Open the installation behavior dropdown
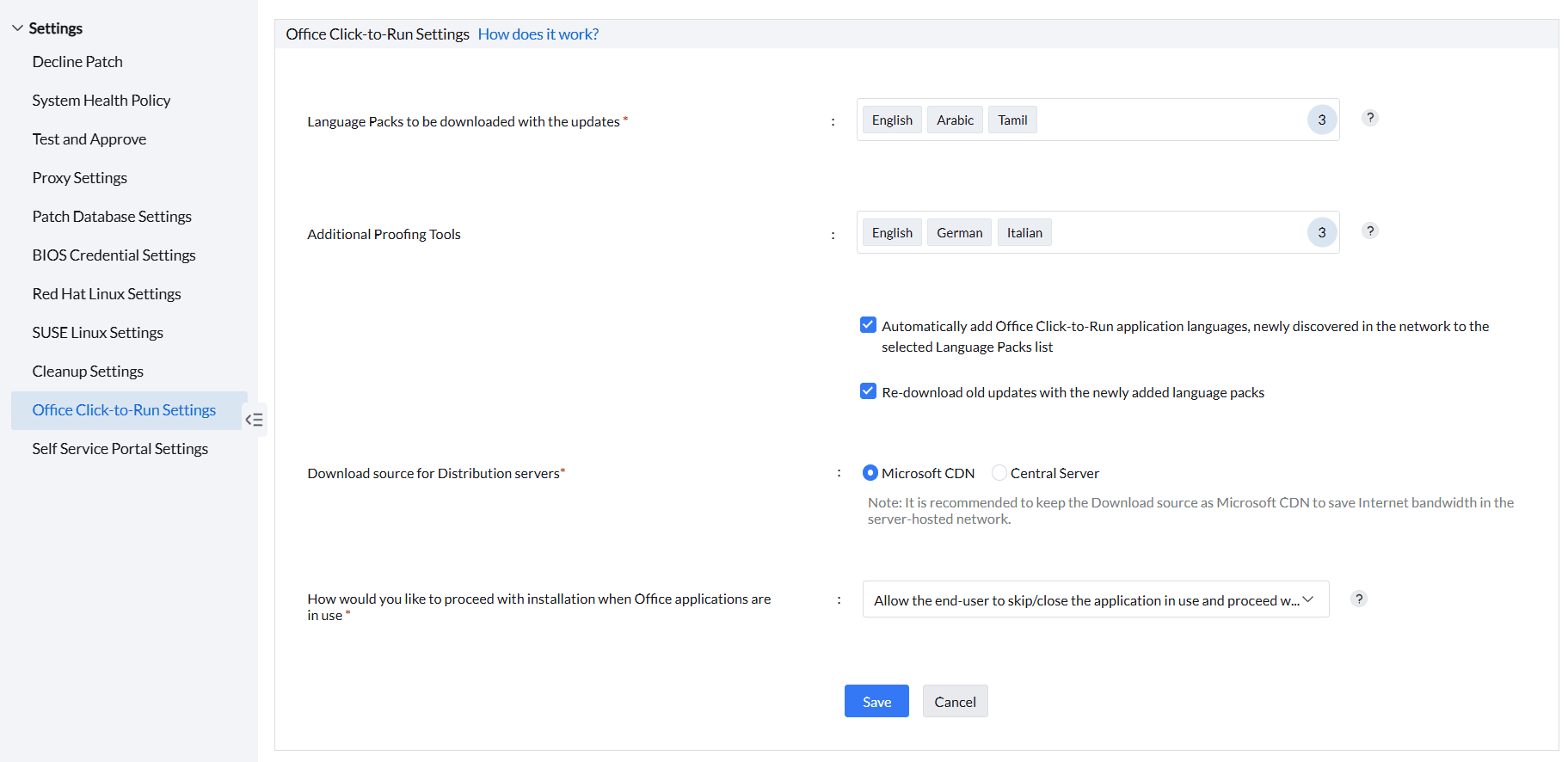The height and width of the screenshot is (762, 1568). [x=1095, y=599]
